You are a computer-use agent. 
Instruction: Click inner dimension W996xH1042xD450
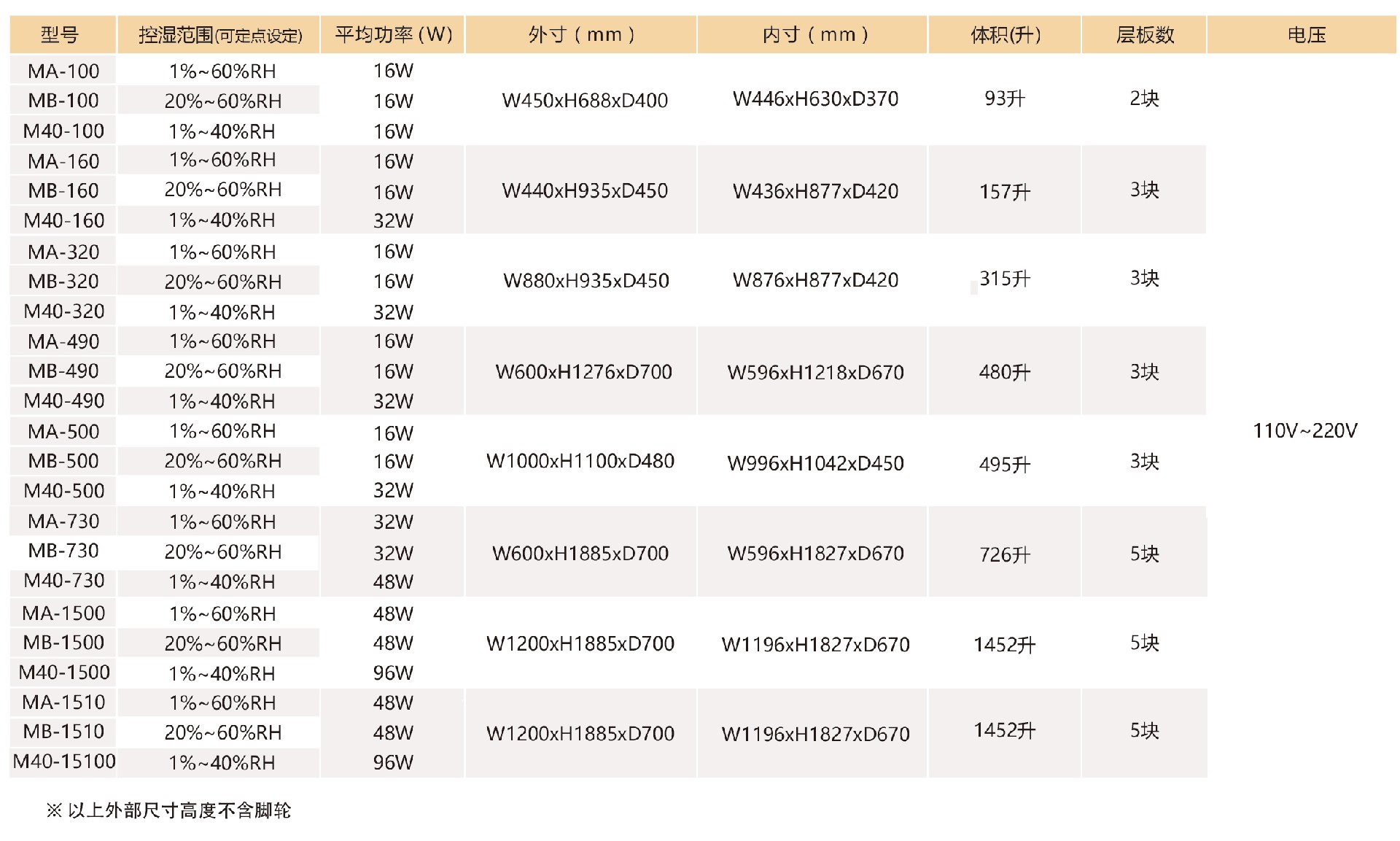point(815,463)
